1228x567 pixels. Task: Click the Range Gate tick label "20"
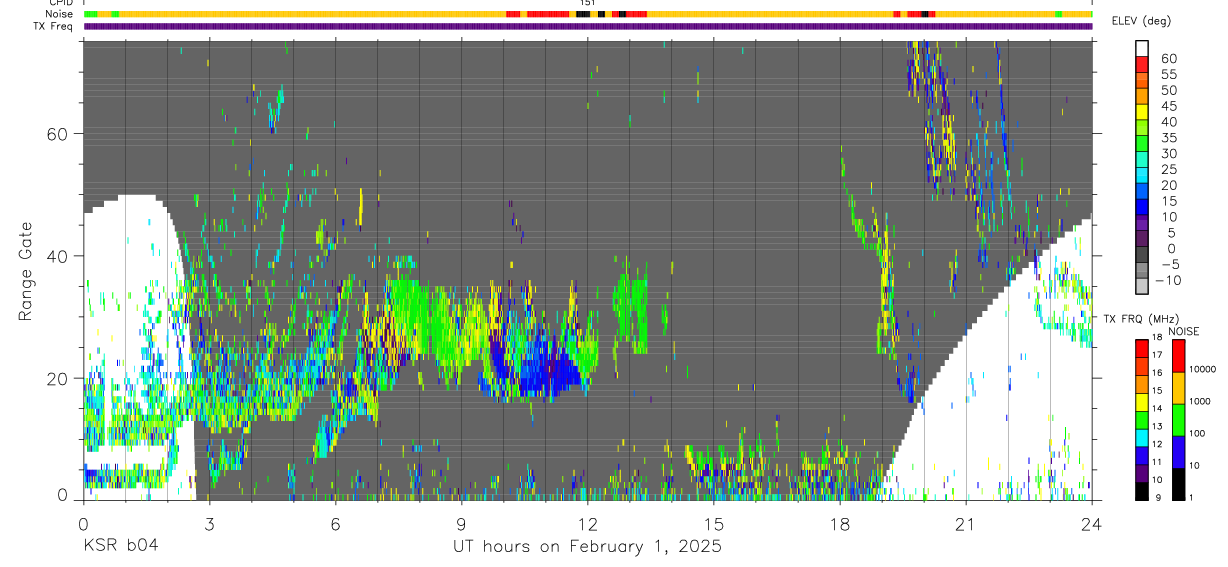click(x=58, y=378)
